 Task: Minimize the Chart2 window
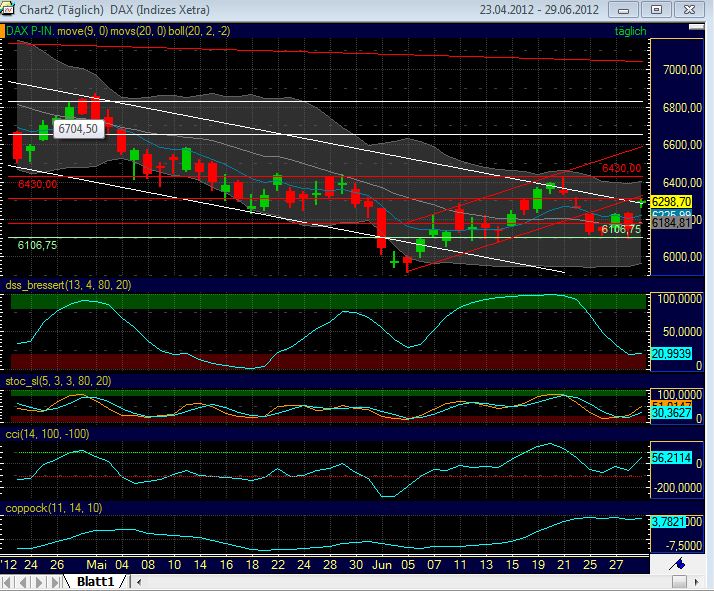[623, 10]
